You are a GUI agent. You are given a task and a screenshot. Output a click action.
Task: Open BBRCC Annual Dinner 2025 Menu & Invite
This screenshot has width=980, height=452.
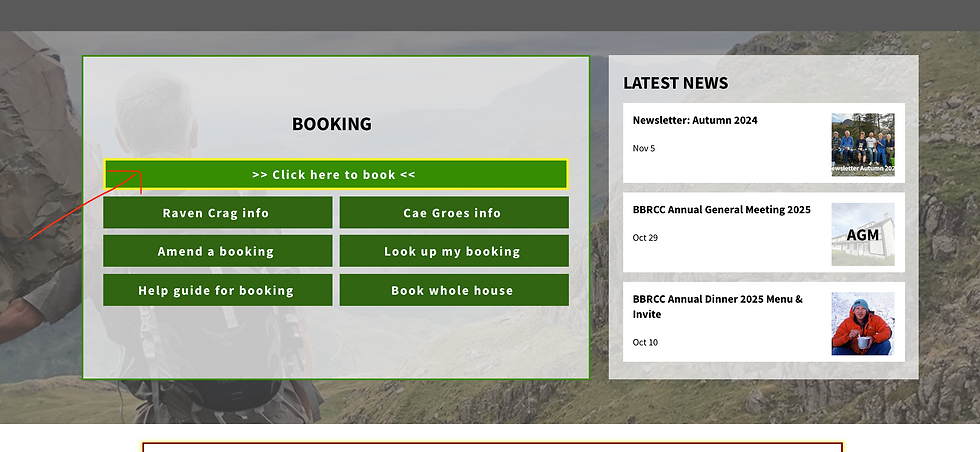718,306
